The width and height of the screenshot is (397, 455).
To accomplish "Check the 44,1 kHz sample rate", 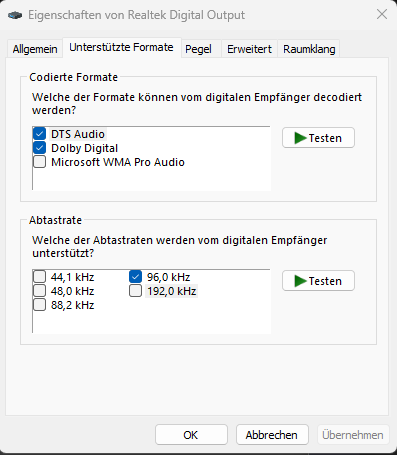I will tap(39, 277).
